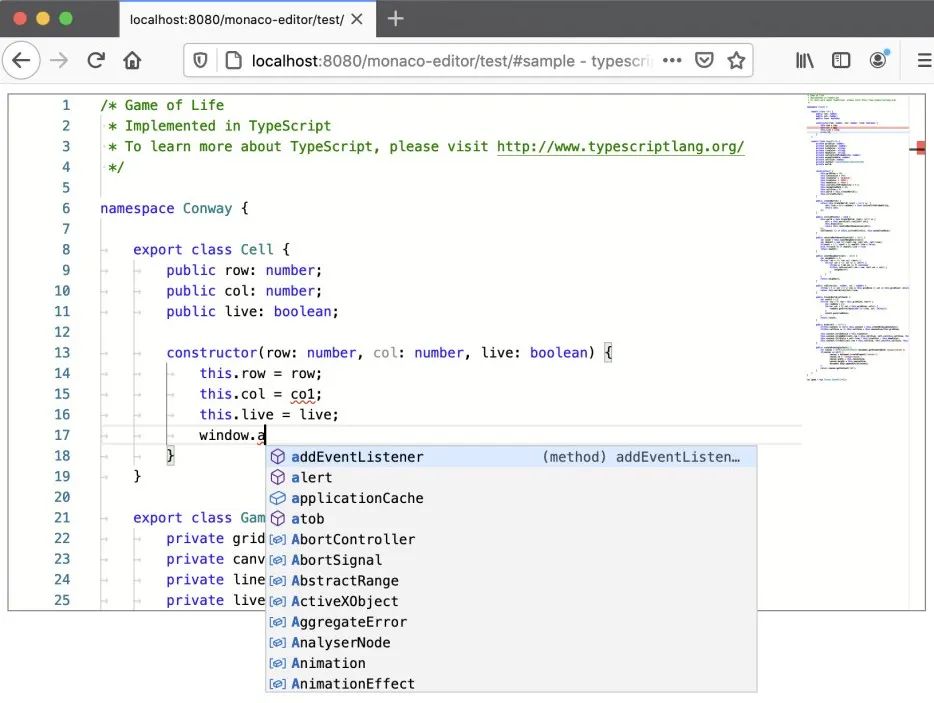This screenshot has width=934, height=703.
Task: Reload the page with the refresh icon
Action: (96, 60)
